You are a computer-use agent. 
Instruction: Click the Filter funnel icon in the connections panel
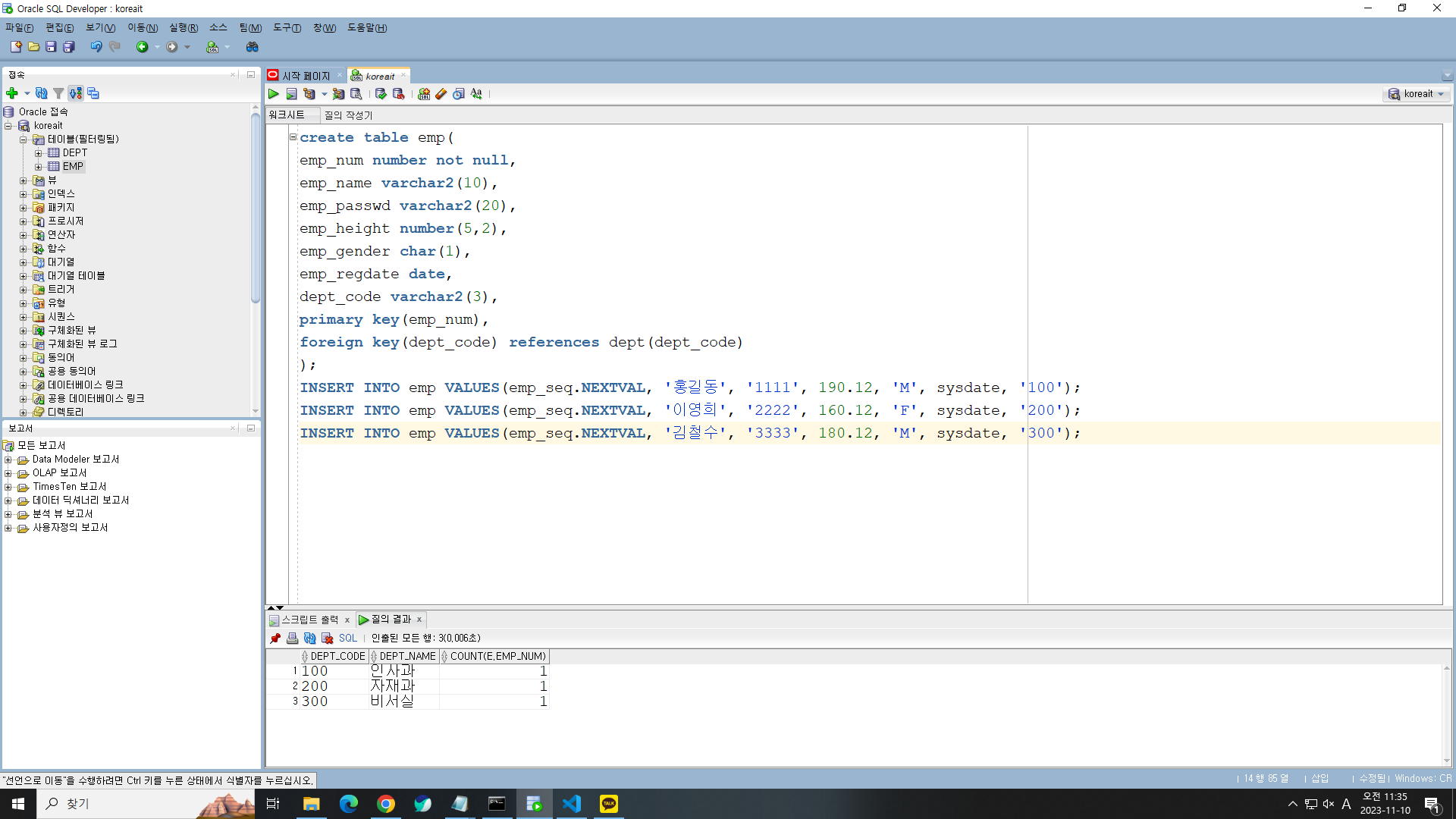point(58,93)
